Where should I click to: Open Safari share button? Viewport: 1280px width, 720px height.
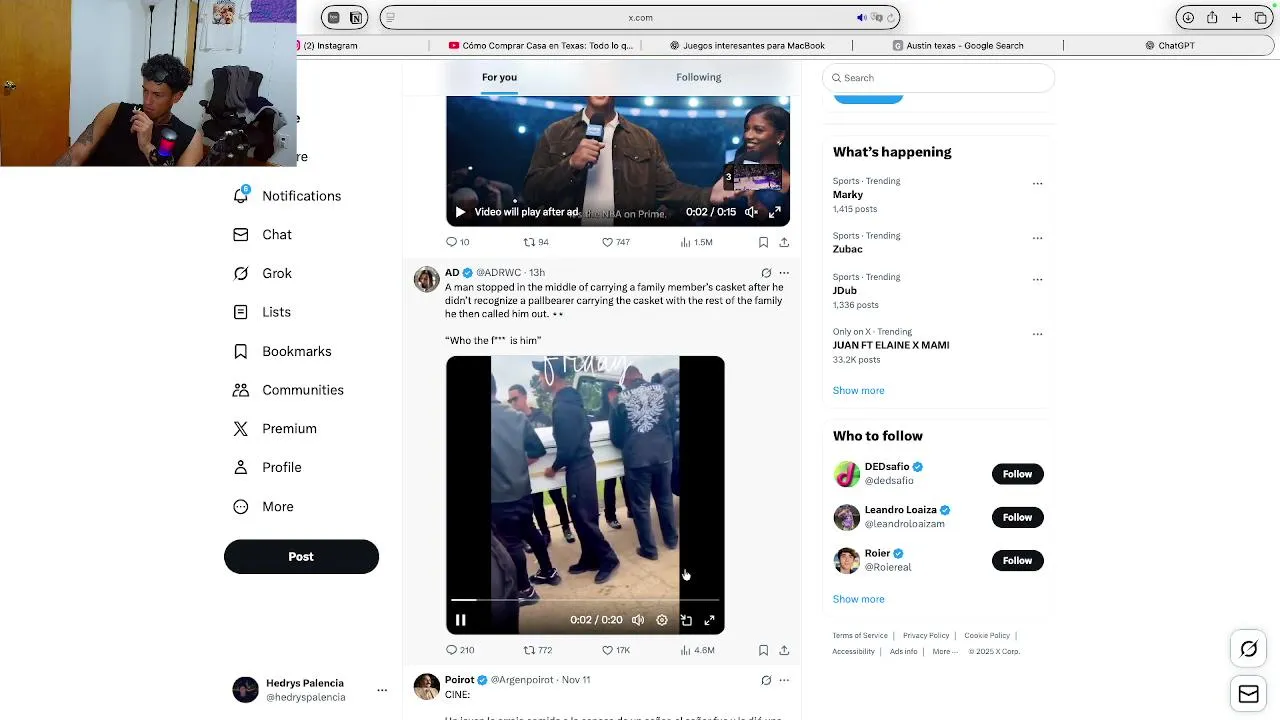[x=1212, y=17]
